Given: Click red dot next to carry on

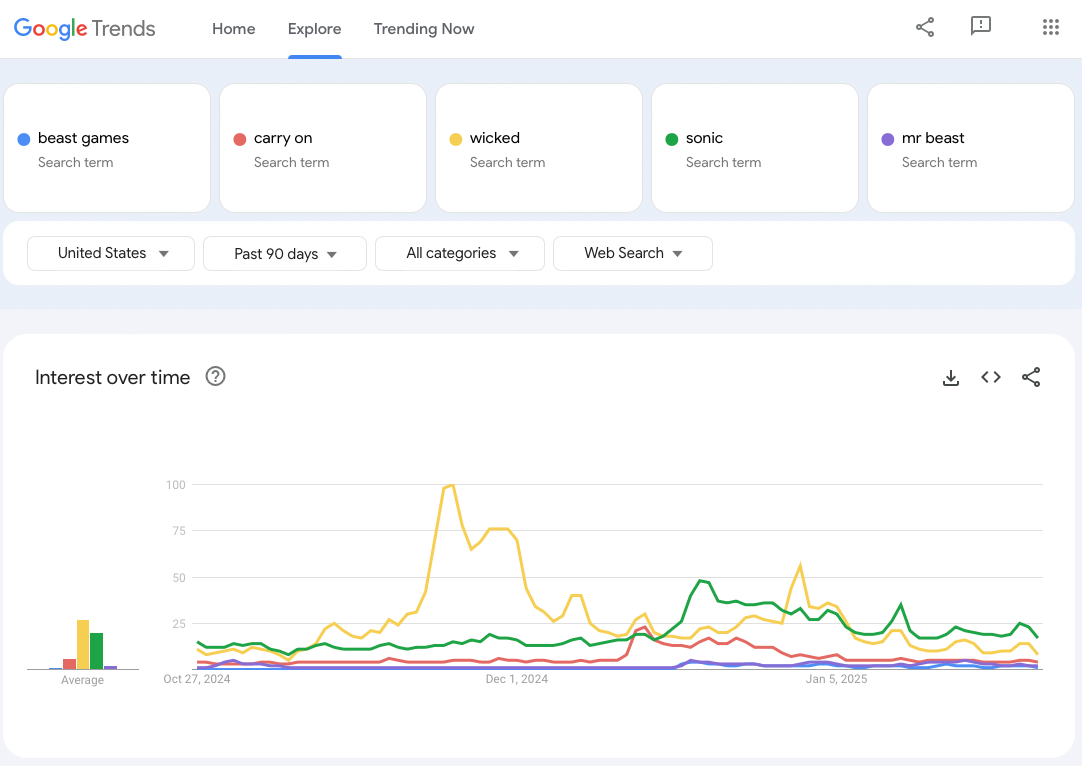Looking at the screenshot, I should tap(239, 139).
